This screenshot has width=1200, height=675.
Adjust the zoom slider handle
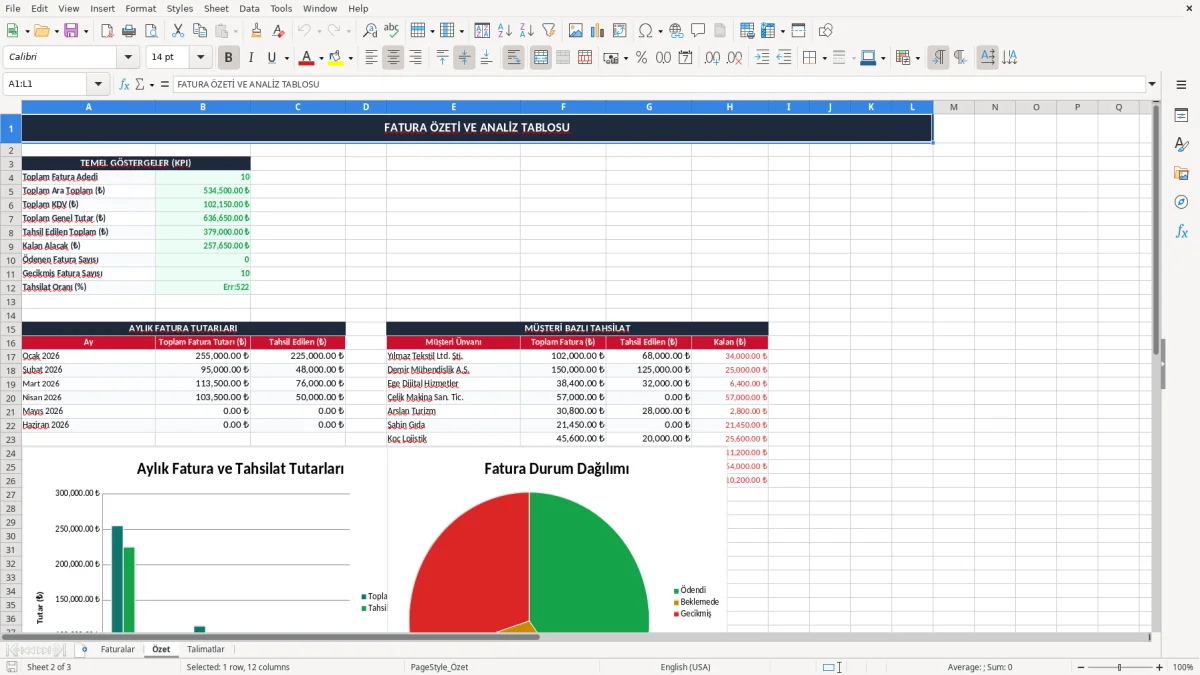[x=1120, y=667]
